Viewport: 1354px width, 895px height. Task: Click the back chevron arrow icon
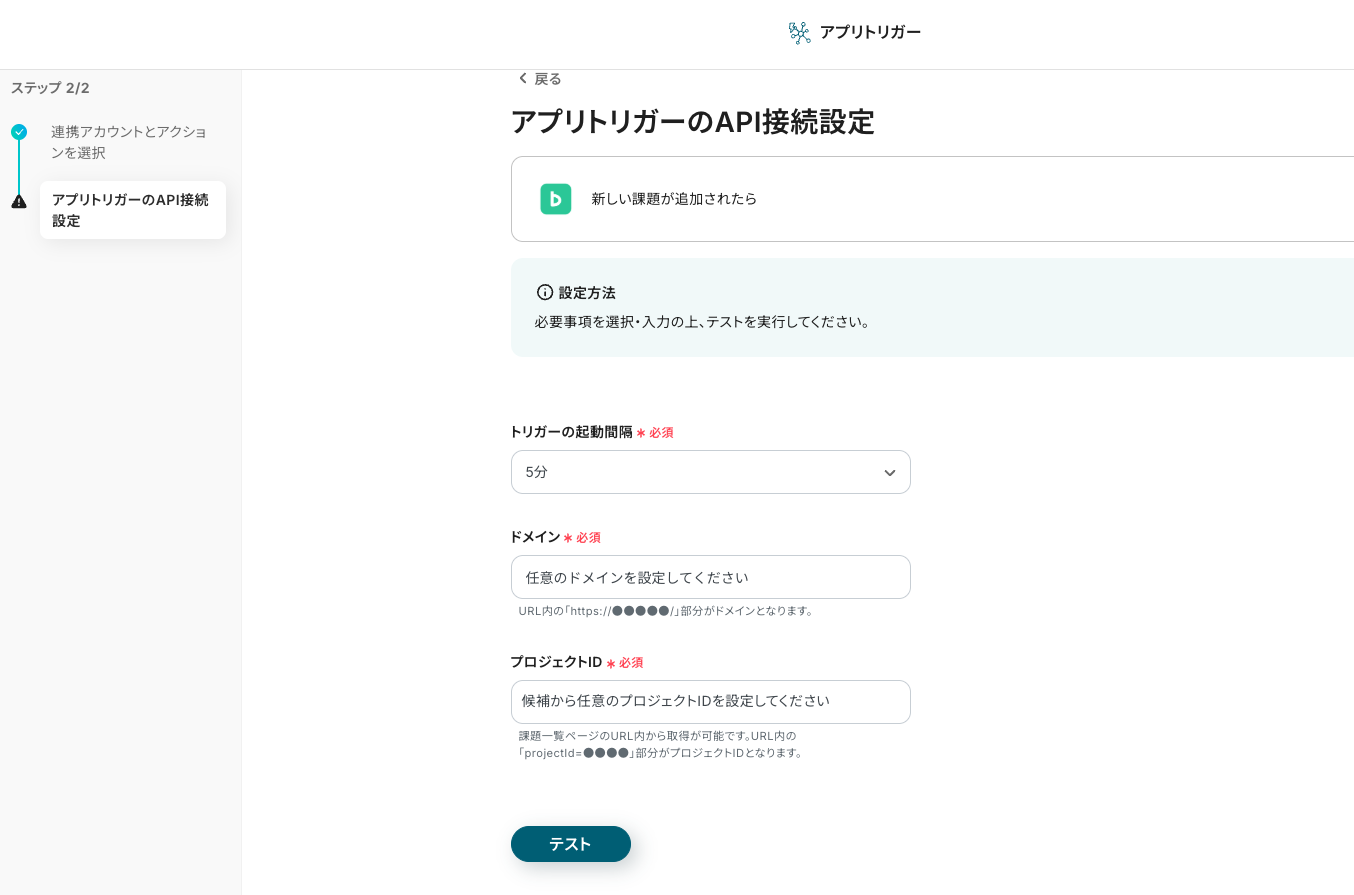tap(522, 79)
